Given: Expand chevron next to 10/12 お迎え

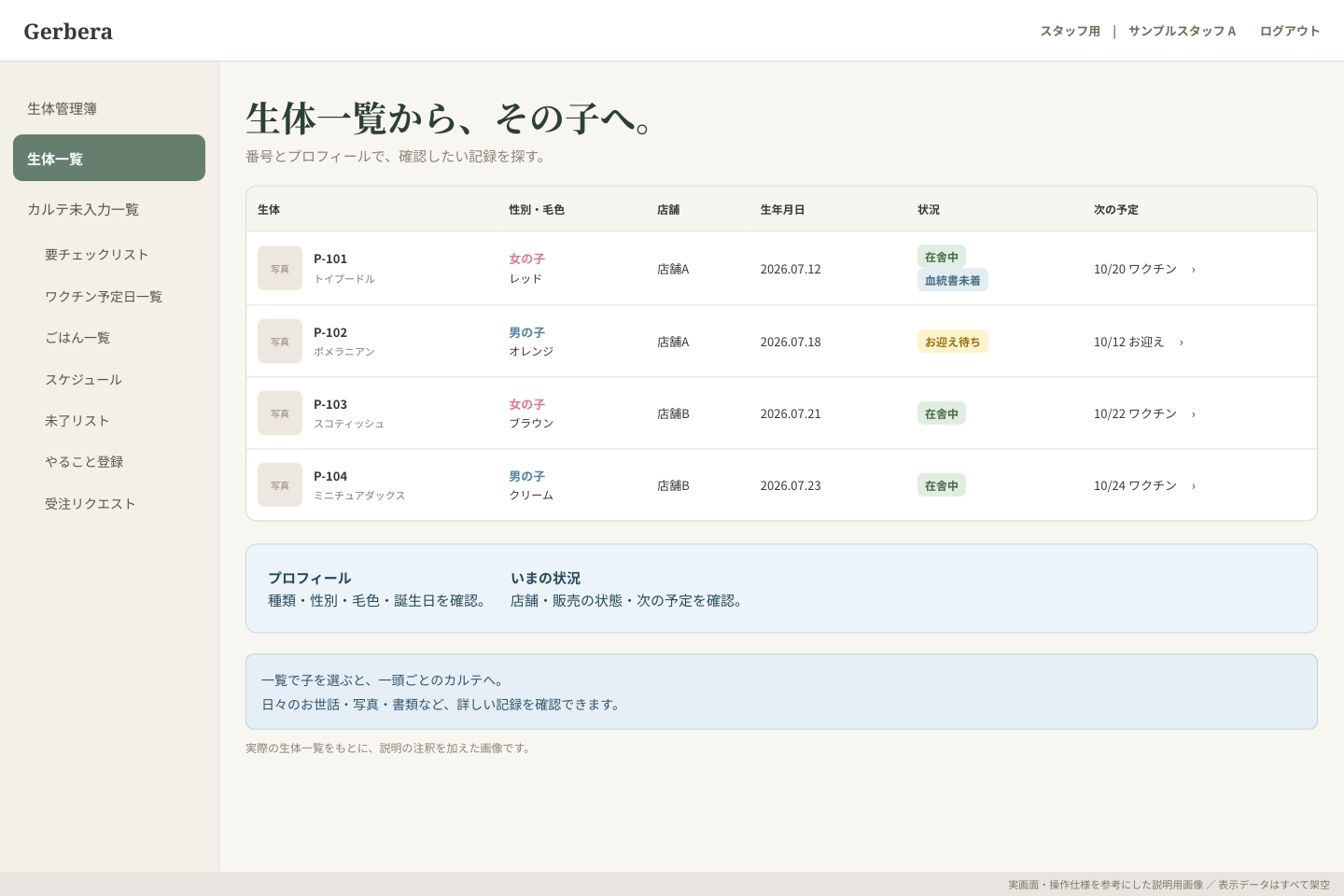Looking at the screenshot, I should coord(1182,343).
